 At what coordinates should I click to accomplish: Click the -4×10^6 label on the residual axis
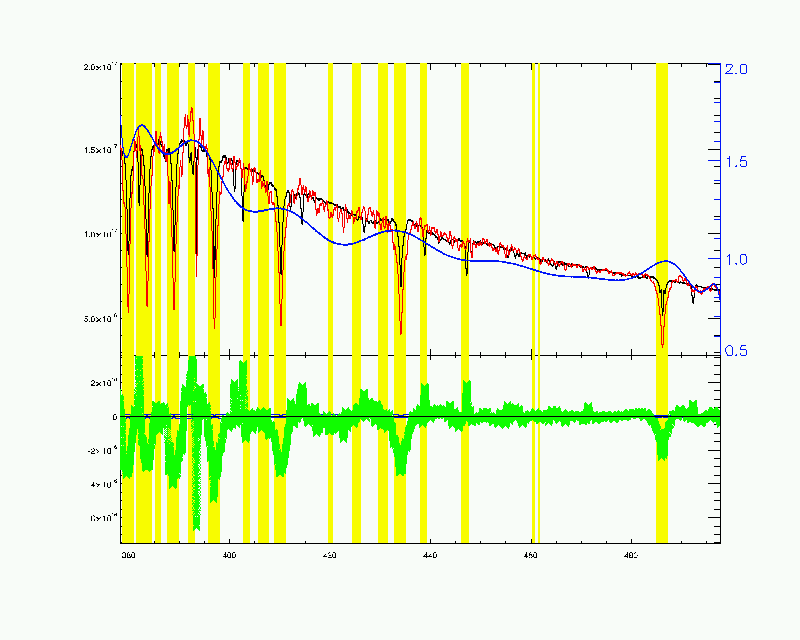[x=104, y=484]
